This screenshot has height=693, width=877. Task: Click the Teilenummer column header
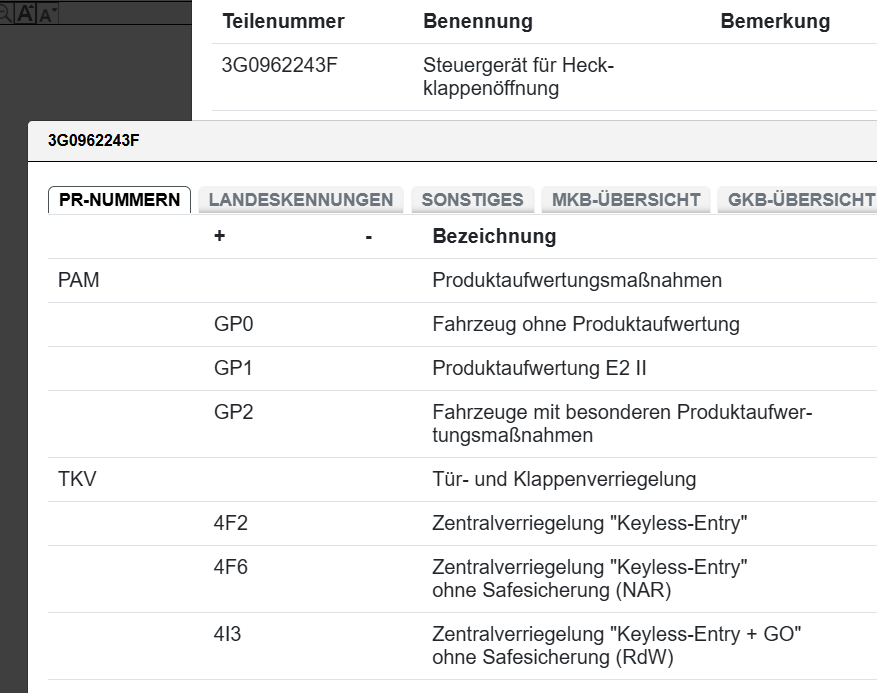click(x=284, y=21)
